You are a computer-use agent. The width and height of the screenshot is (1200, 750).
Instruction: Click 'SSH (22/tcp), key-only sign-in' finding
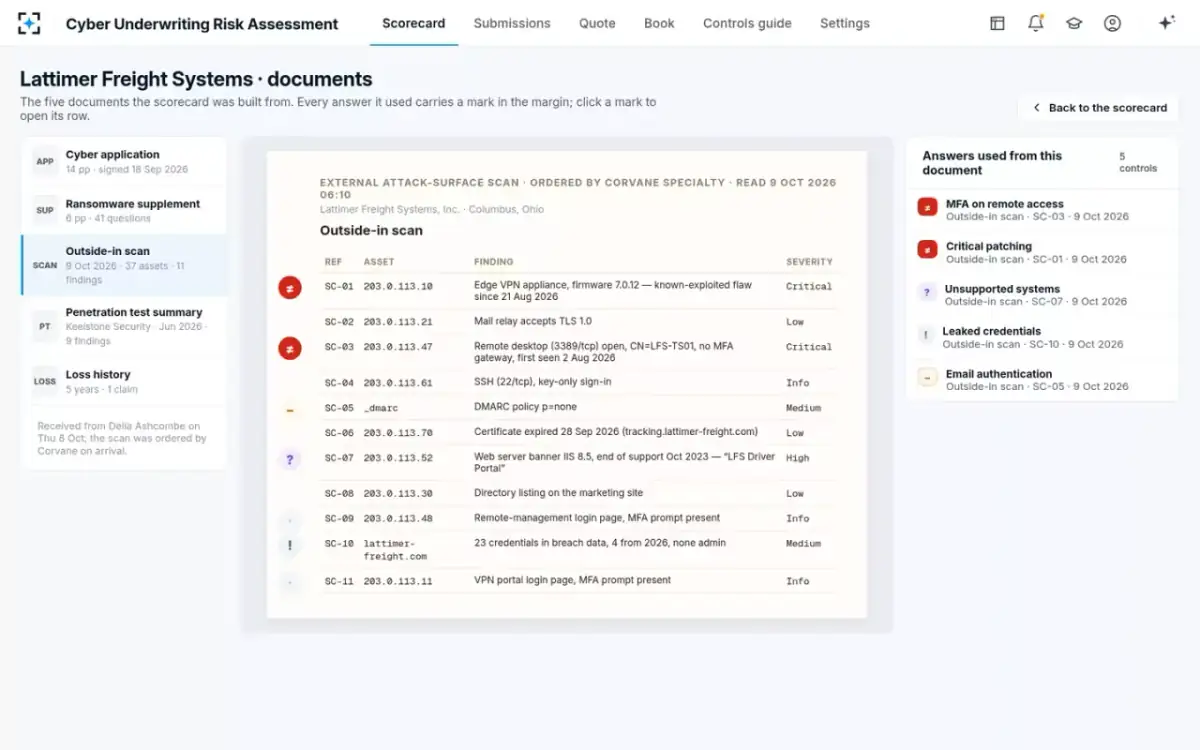pyautogui.click(x=544, y=382)
